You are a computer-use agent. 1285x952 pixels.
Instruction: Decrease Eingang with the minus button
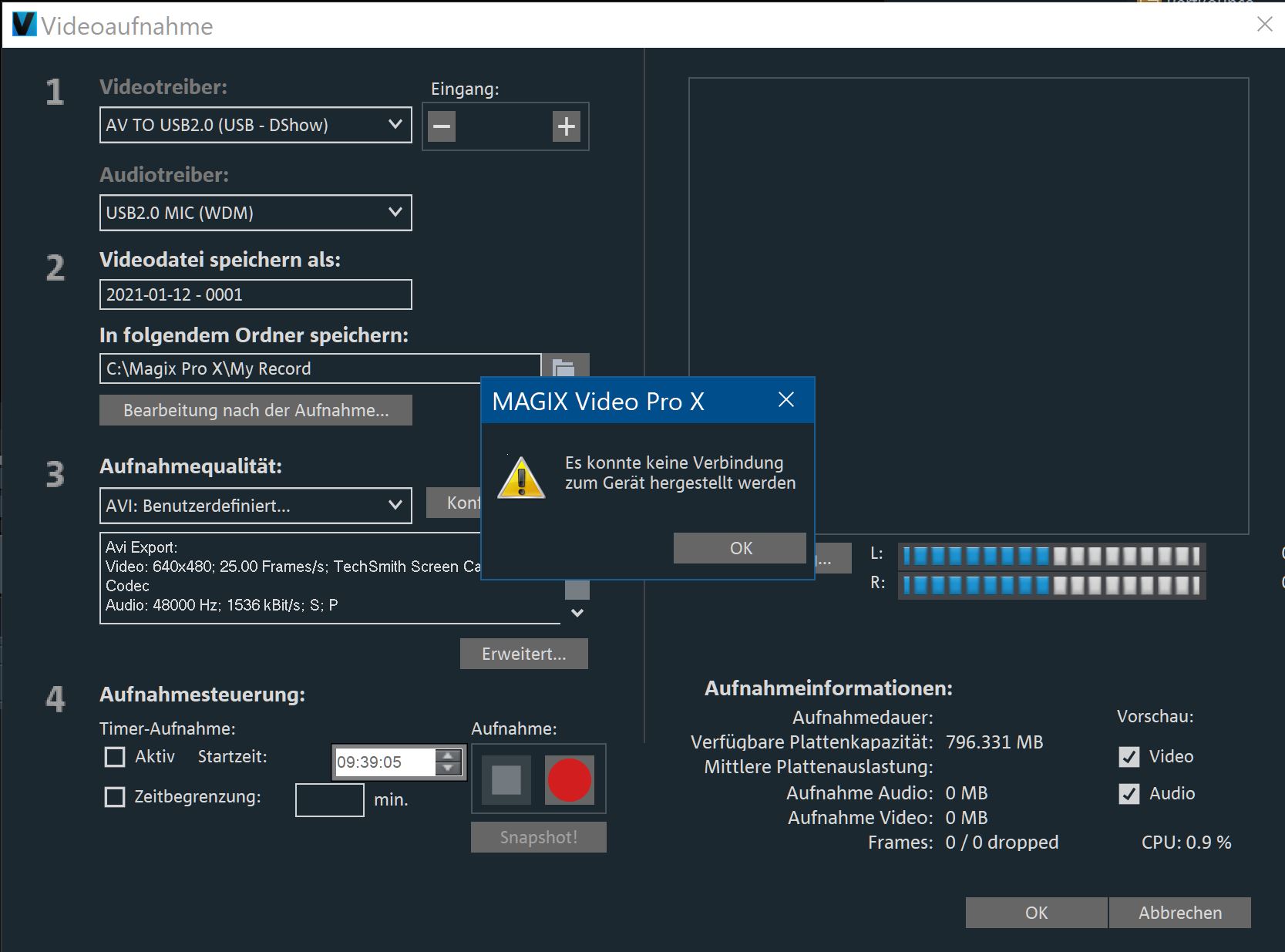[442, 126]
